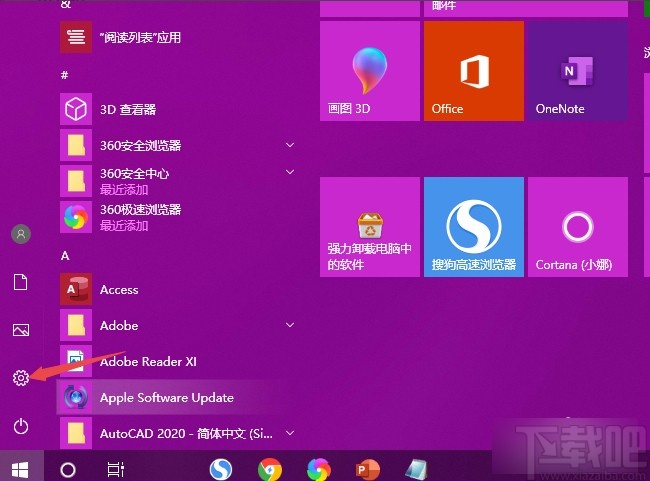Expand the 360安全浏览器 folder

pyautogui.click(x=290, y=146)
